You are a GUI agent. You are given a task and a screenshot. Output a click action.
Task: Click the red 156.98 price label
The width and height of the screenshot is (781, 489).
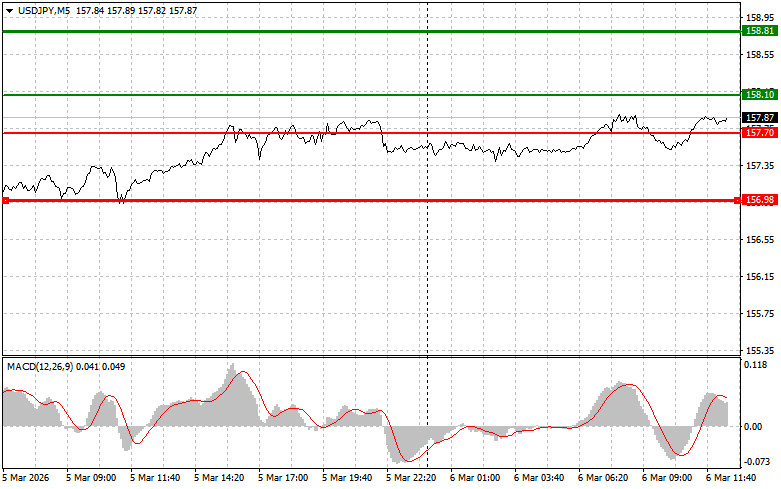click(x=760, y=200)
